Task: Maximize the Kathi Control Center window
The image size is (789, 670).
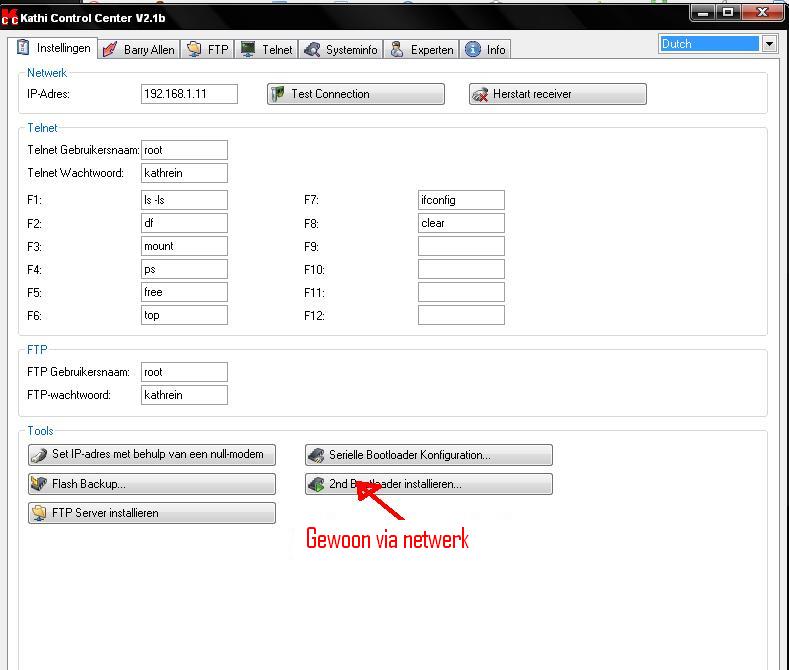Action: click(728, 12)
